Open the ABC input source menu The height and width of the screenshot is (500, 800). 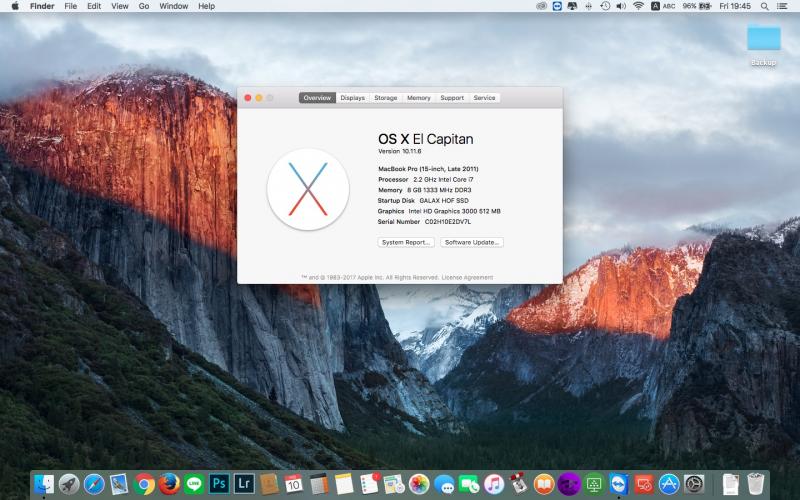[x=663, y=6]
